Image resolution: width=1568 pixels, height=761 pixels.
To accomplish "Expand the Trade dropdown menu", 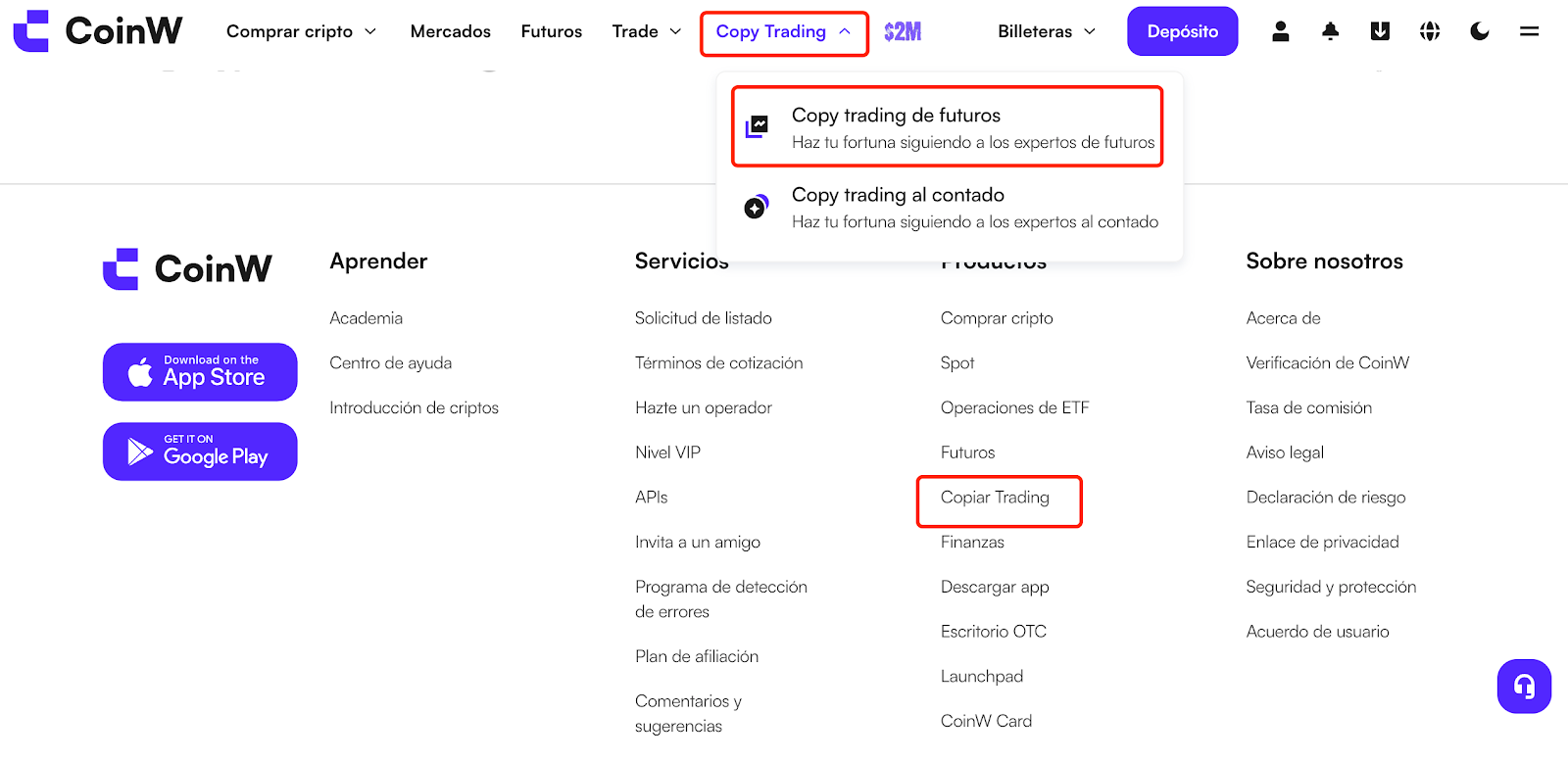I will click(647, 31).
